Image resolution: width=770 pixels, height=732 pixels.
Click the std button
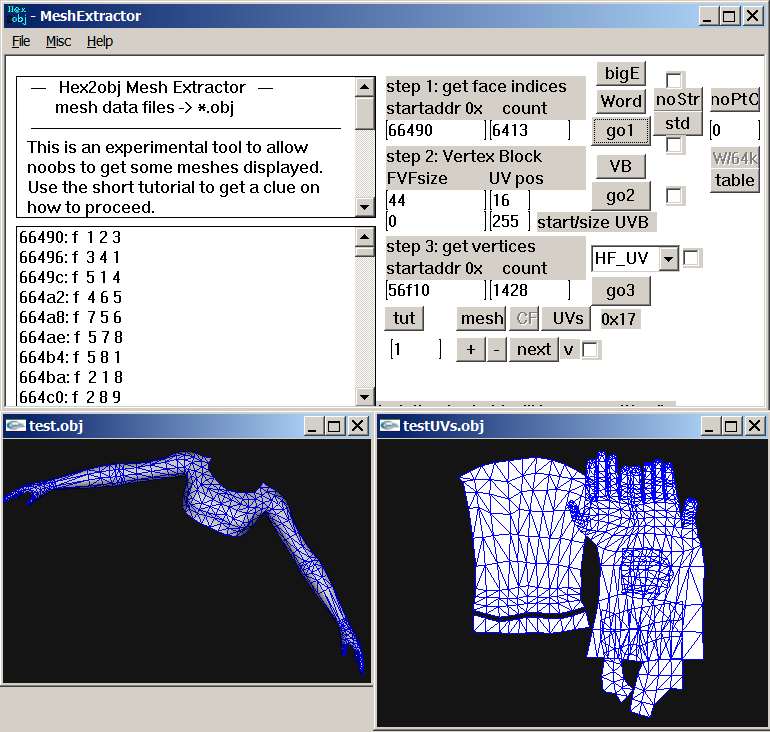pyautogui.click(x=677, y=123)
